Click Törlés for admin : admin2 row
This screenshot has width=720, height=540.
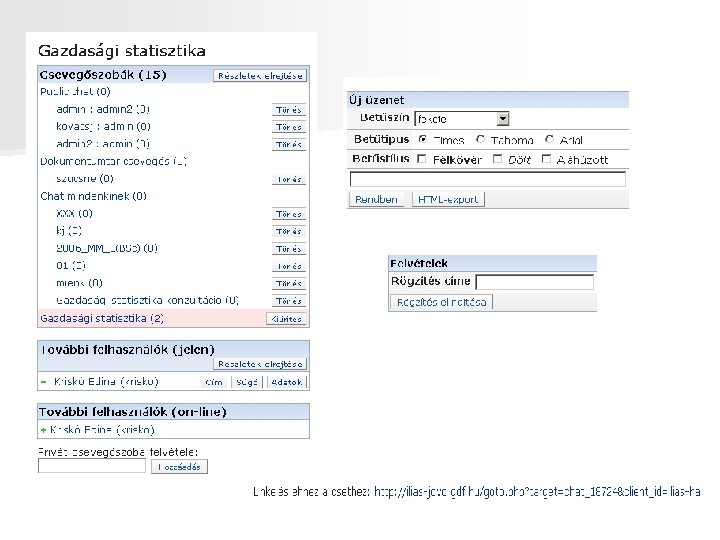pos(288,110)
